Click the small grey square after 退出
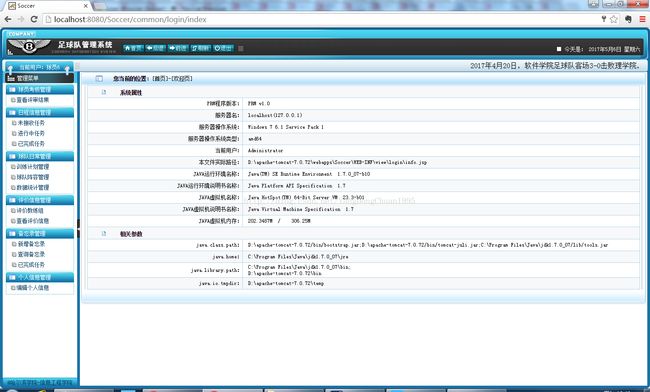Viewport: 650px width, 392px height. [240, 48]
